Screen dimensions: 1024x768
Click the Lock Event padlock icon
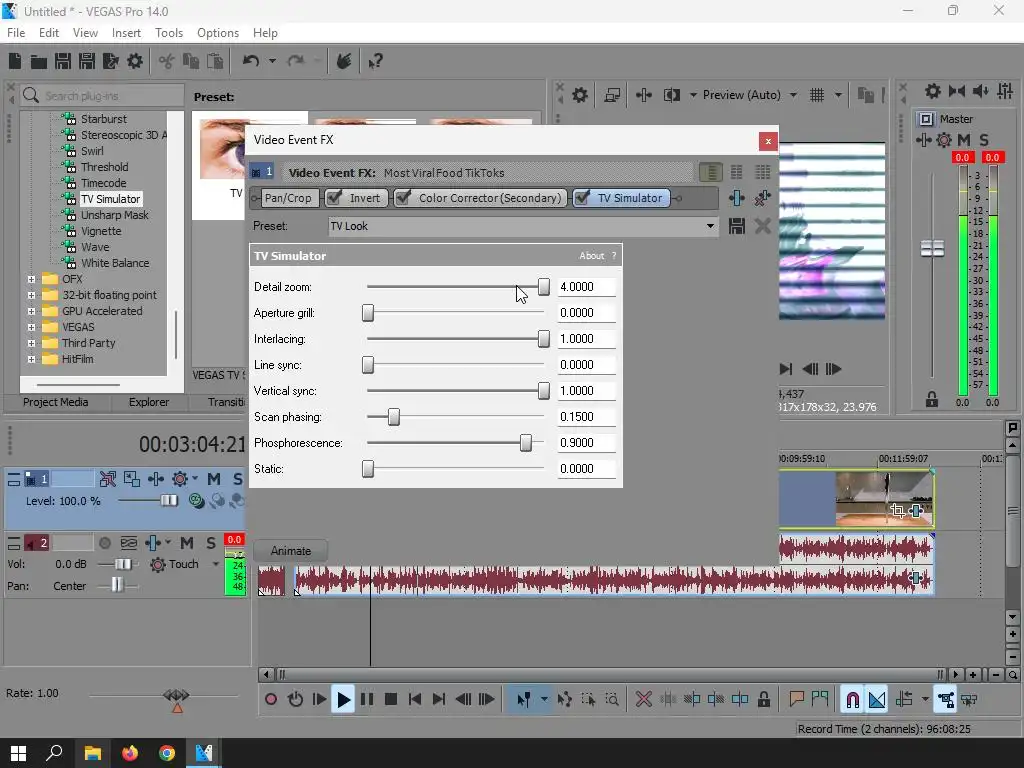[x=763, y=699]
